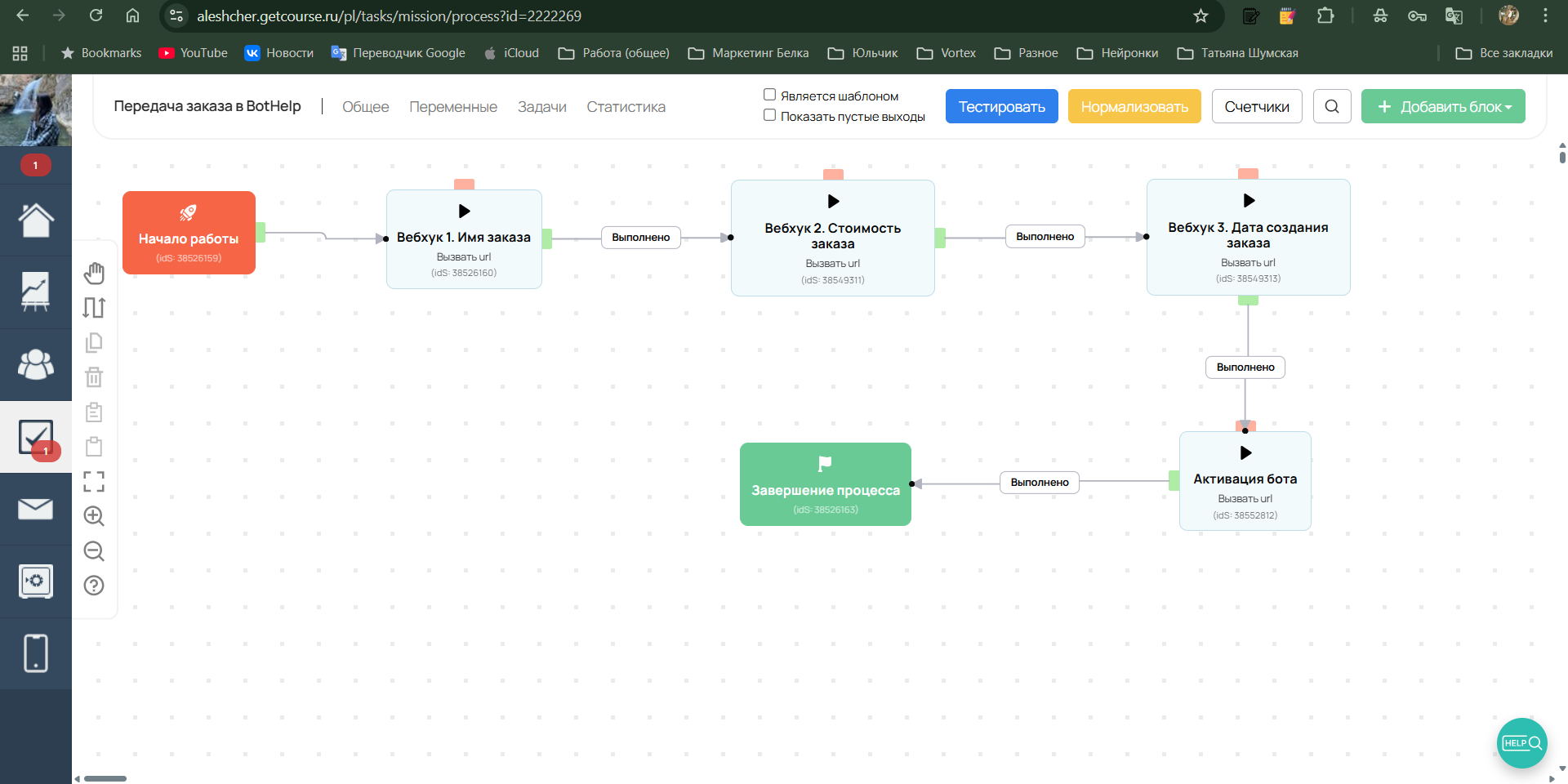Image resolution: width=1568 pixels, height=784 pixels.
Task: Click the zoom in magnifier icon
Action: (94, 516)
